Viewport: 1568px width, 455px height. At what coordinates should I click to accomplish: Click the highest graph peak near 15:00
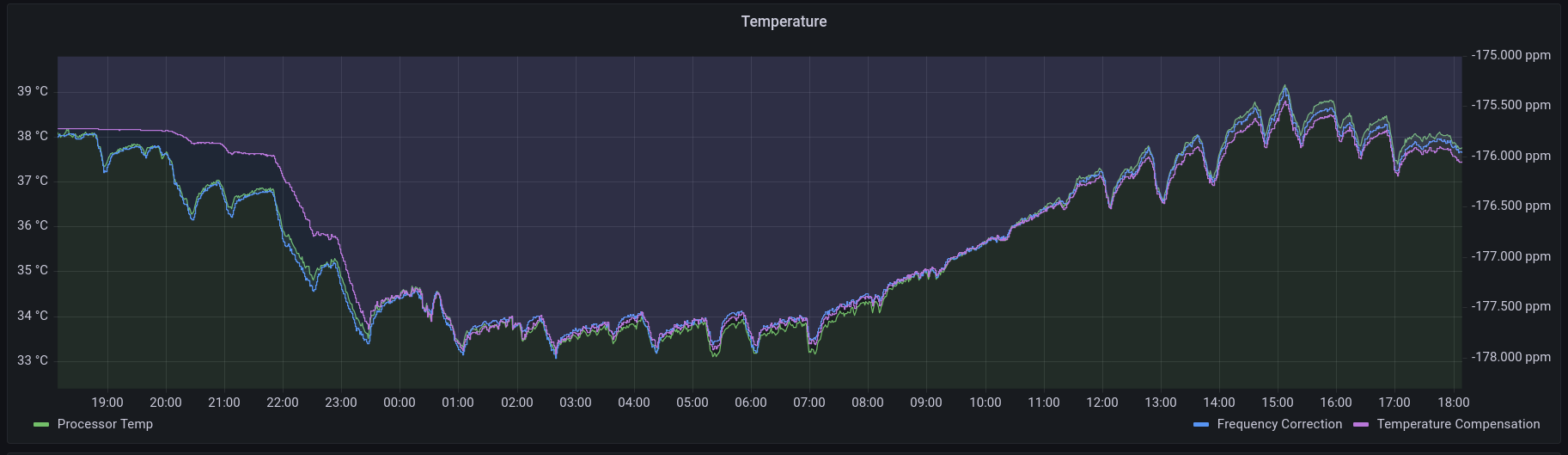click(1284, 86)
